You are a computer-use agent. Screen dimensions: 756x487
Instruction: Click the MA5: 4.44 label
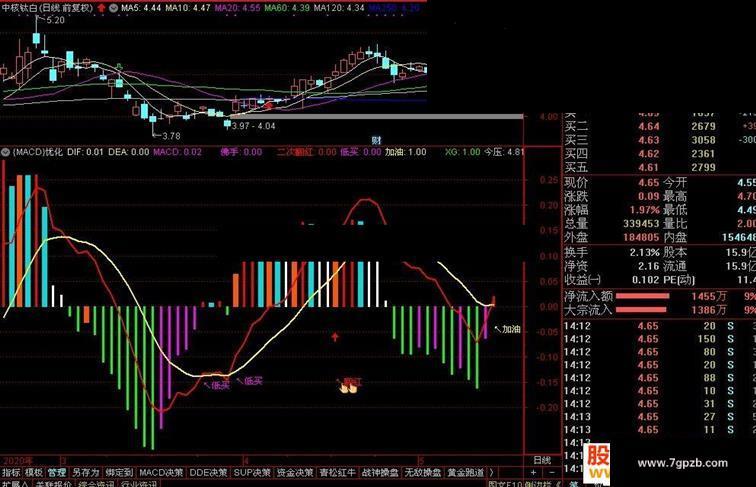click(141, 8)
